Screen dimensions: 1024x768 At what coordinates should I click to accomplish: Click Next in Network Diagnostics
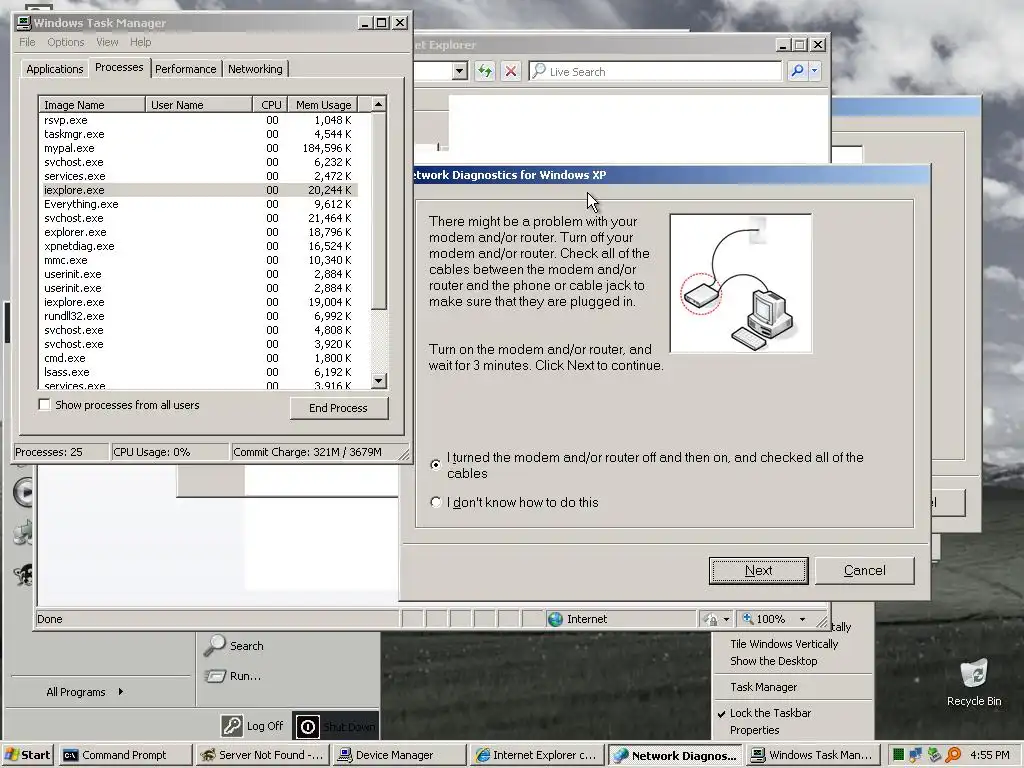[x=758, y=570]
